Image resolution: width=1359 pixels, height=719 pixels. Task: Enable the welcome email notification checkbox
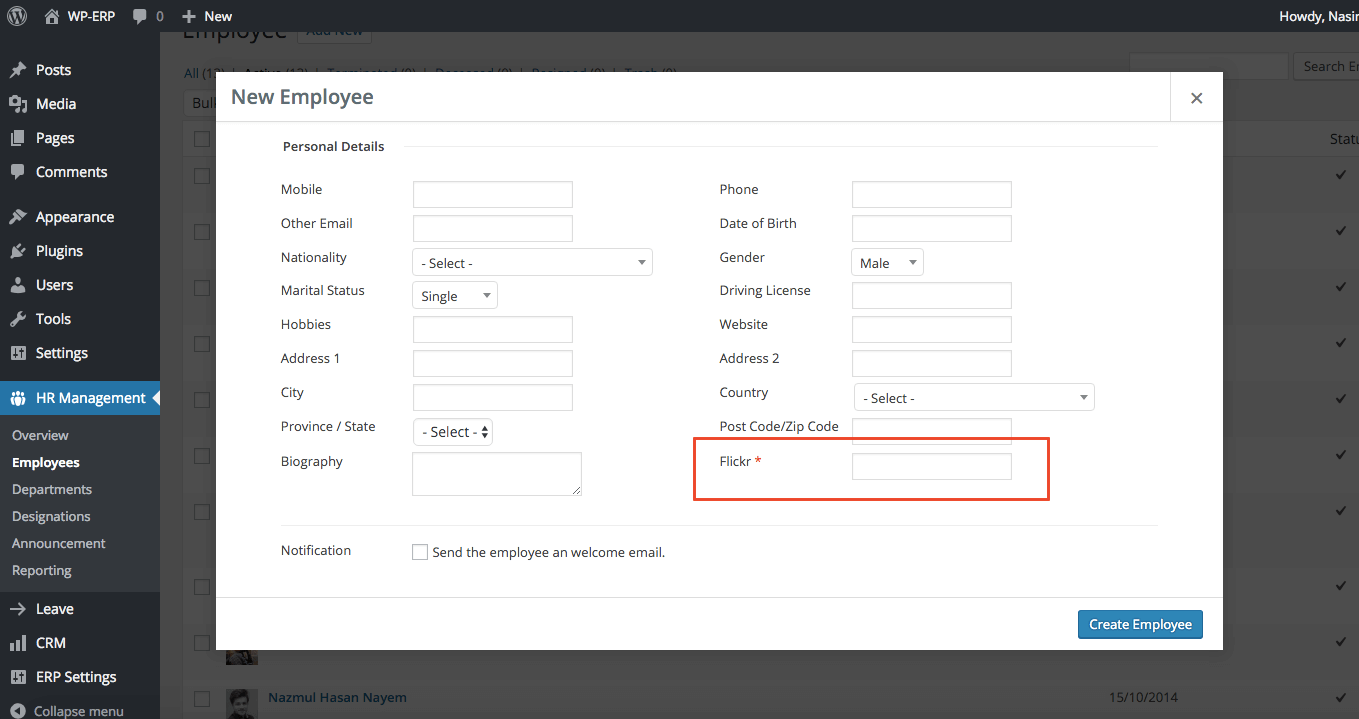420,551
